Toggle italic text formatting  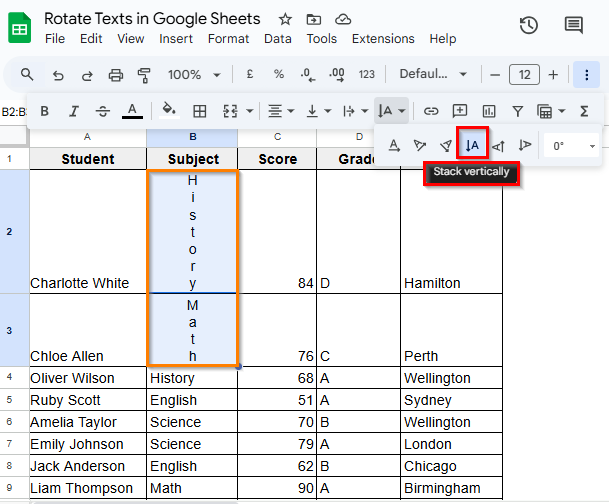(x=73, y=111)
